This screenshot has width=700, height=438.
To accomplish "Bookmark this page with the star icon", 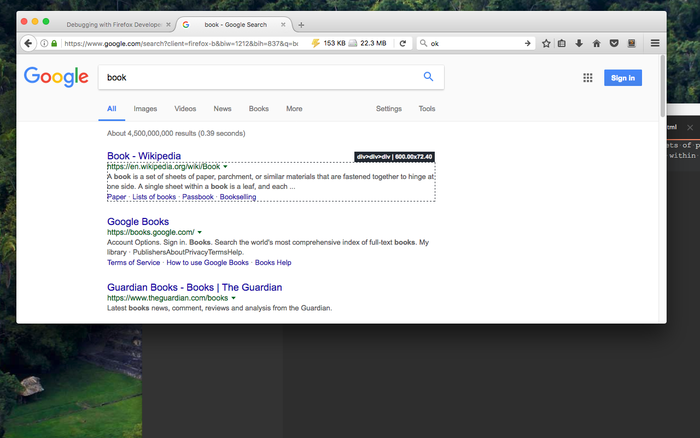I will [x=546, y=43].
